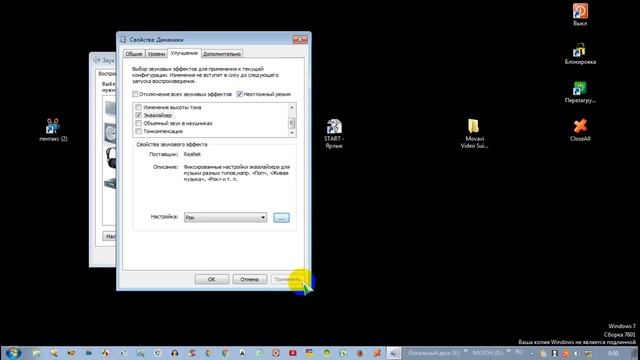Image resolution: width=640 pixels, height=360 pixels.
Task: Click the active highlighted taskbar window button
Action: tap(394, 353)
